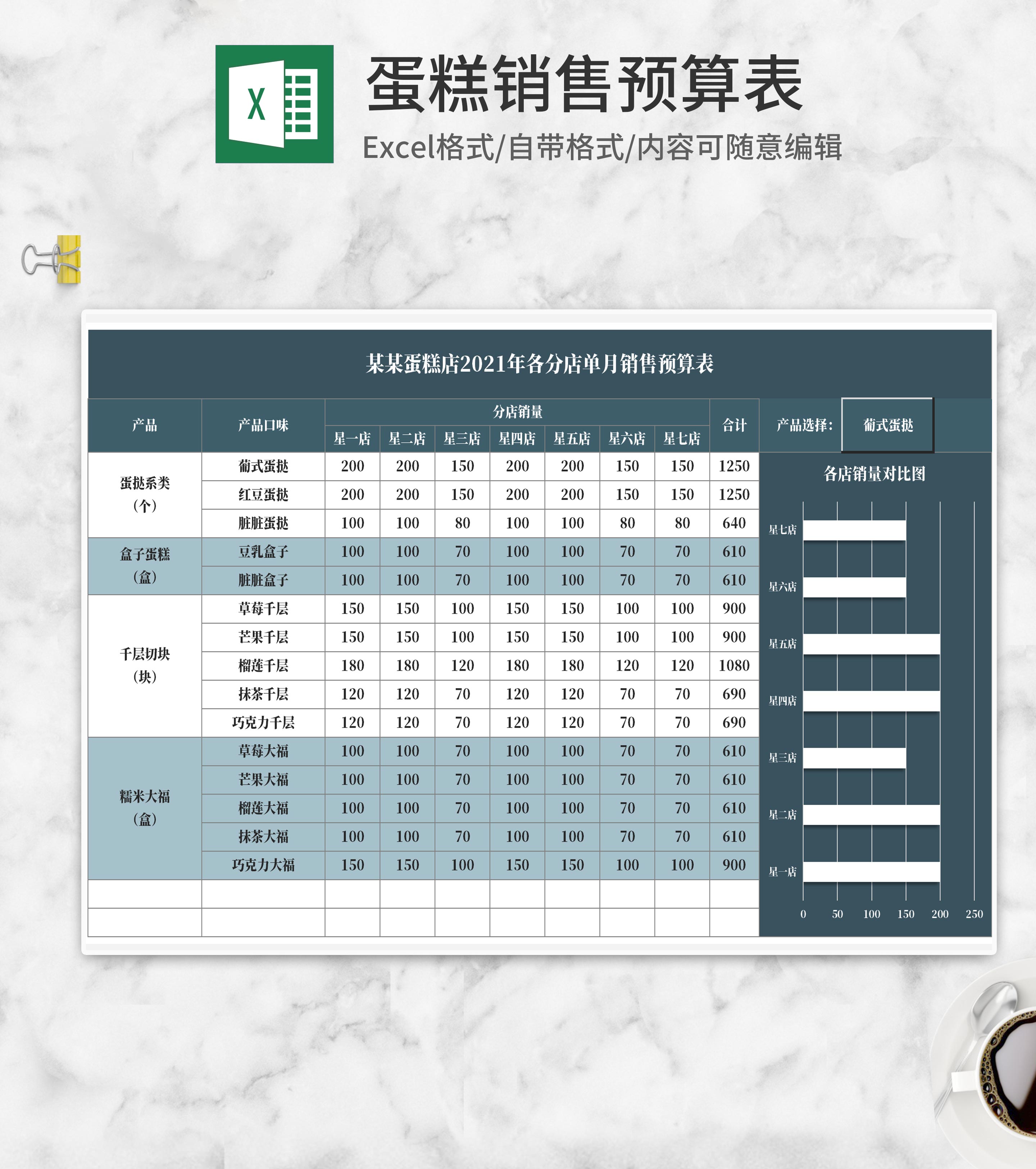Click the 1080 total cell
Screen dimensions: 1036x1169
tap(734, 665)
